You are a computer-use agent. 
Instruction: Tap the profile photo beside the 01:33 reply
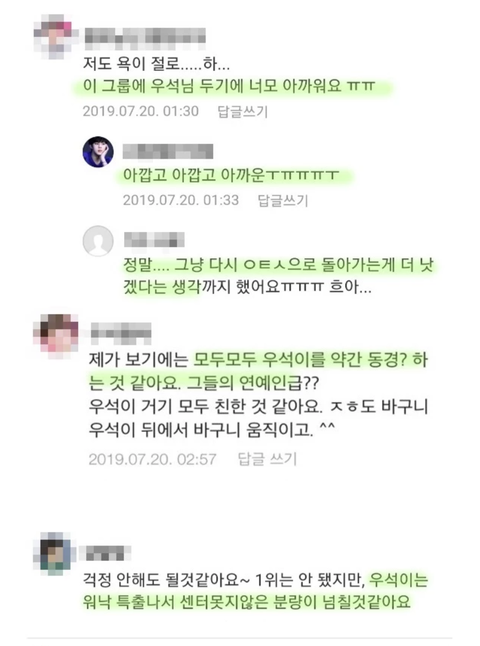point(98,152)
